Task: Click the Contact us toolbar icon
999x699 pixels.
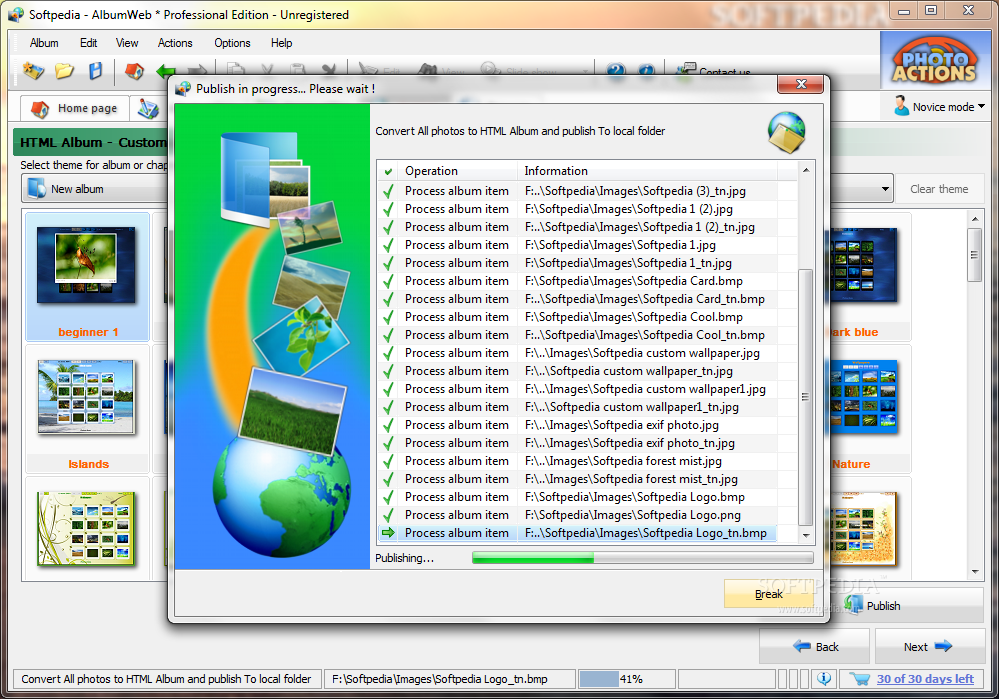Action: pos(686,69)
